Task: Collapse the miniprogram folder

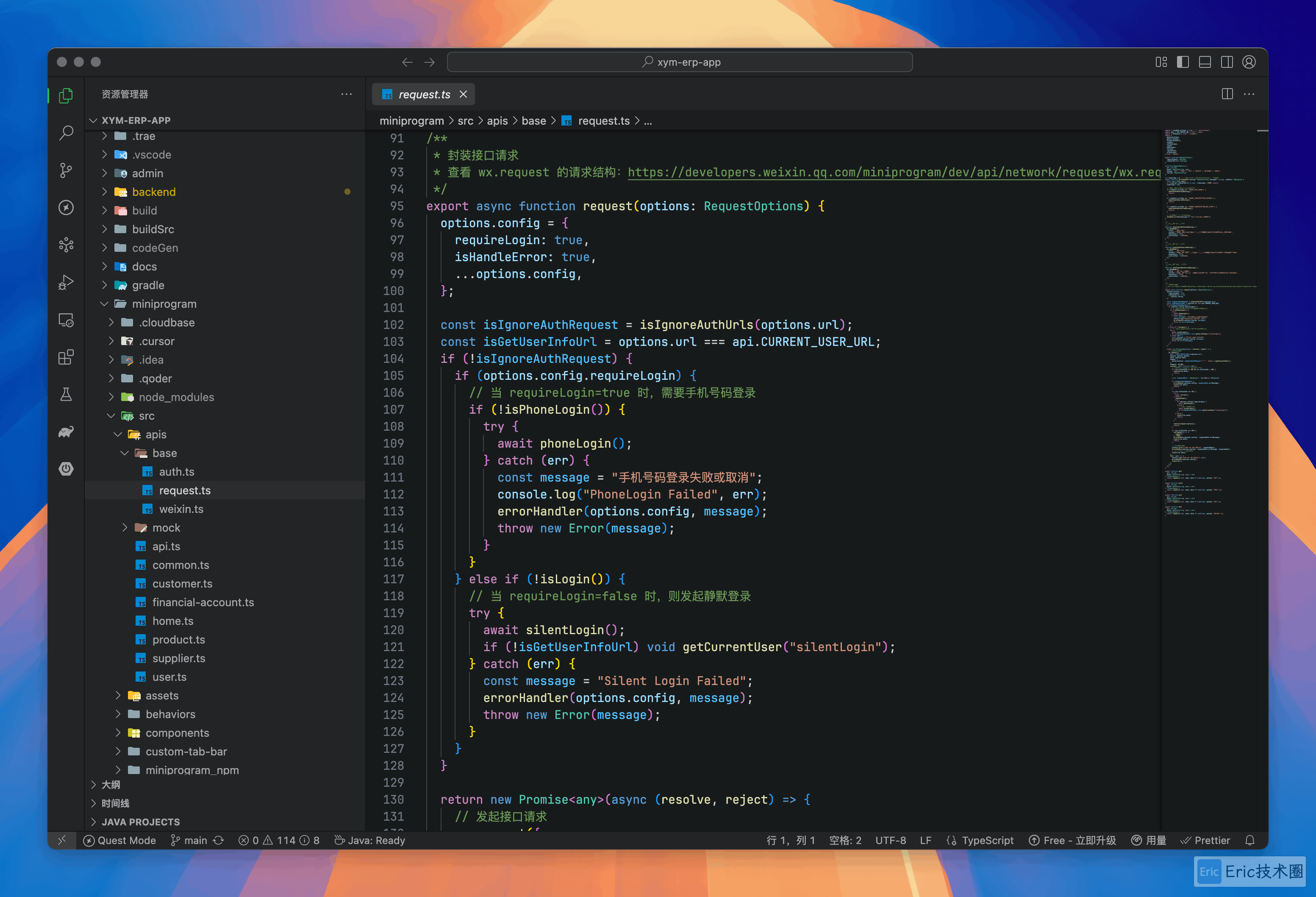Action: pyautogui.click(x=164, y=304)
